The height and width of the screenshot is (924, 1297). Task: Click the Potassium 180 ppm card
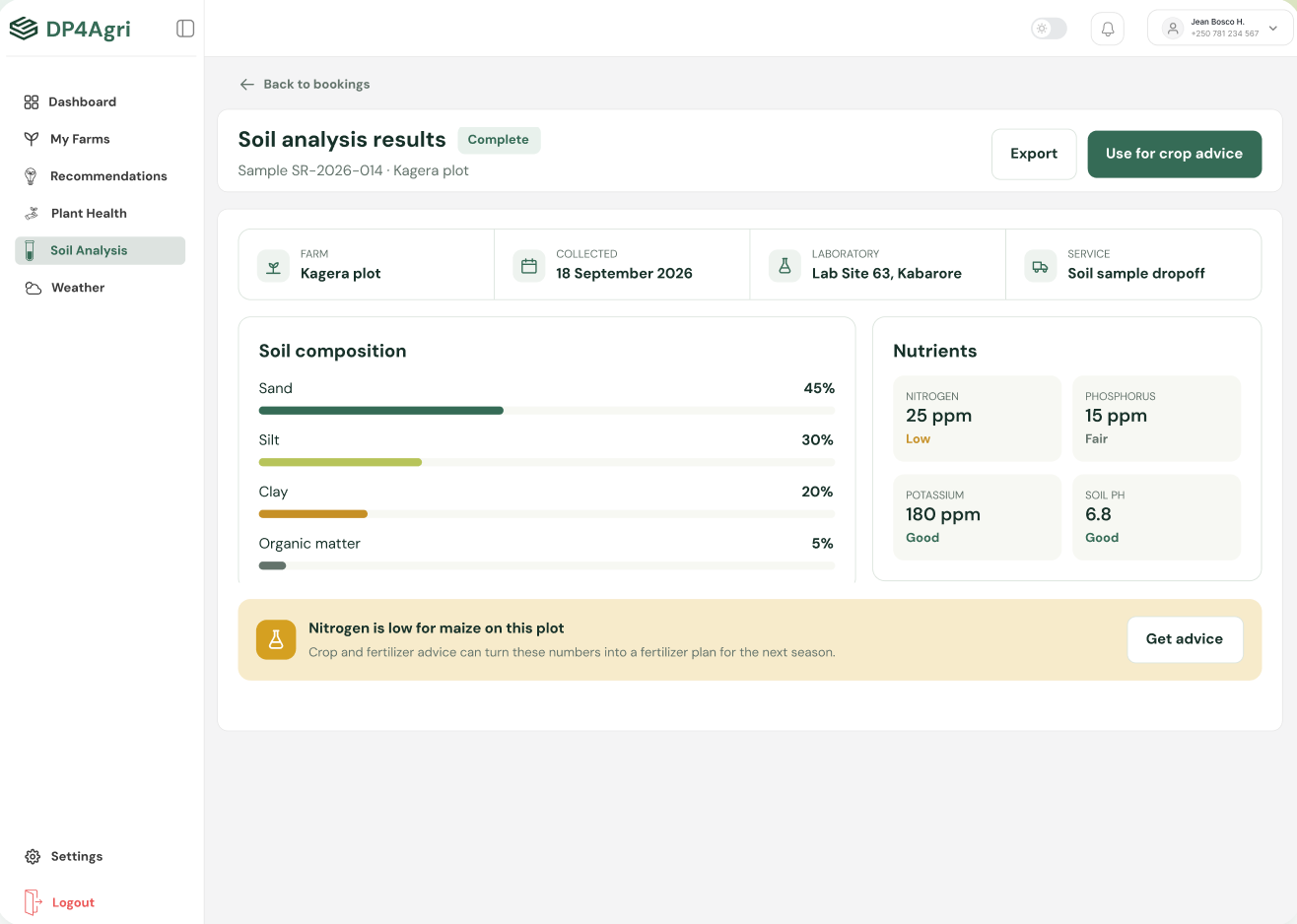click(x=977, y=517)
